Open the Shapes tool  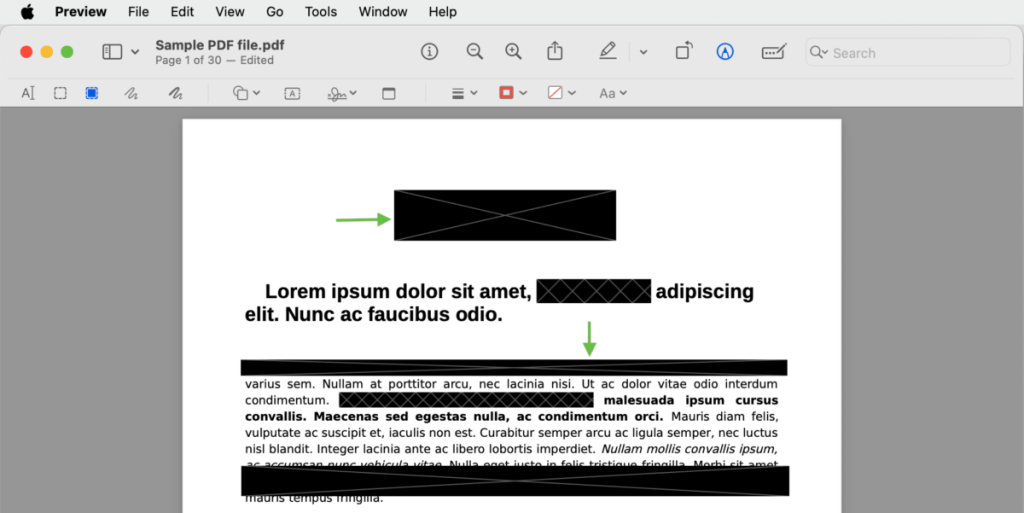[x=240, y=93]
